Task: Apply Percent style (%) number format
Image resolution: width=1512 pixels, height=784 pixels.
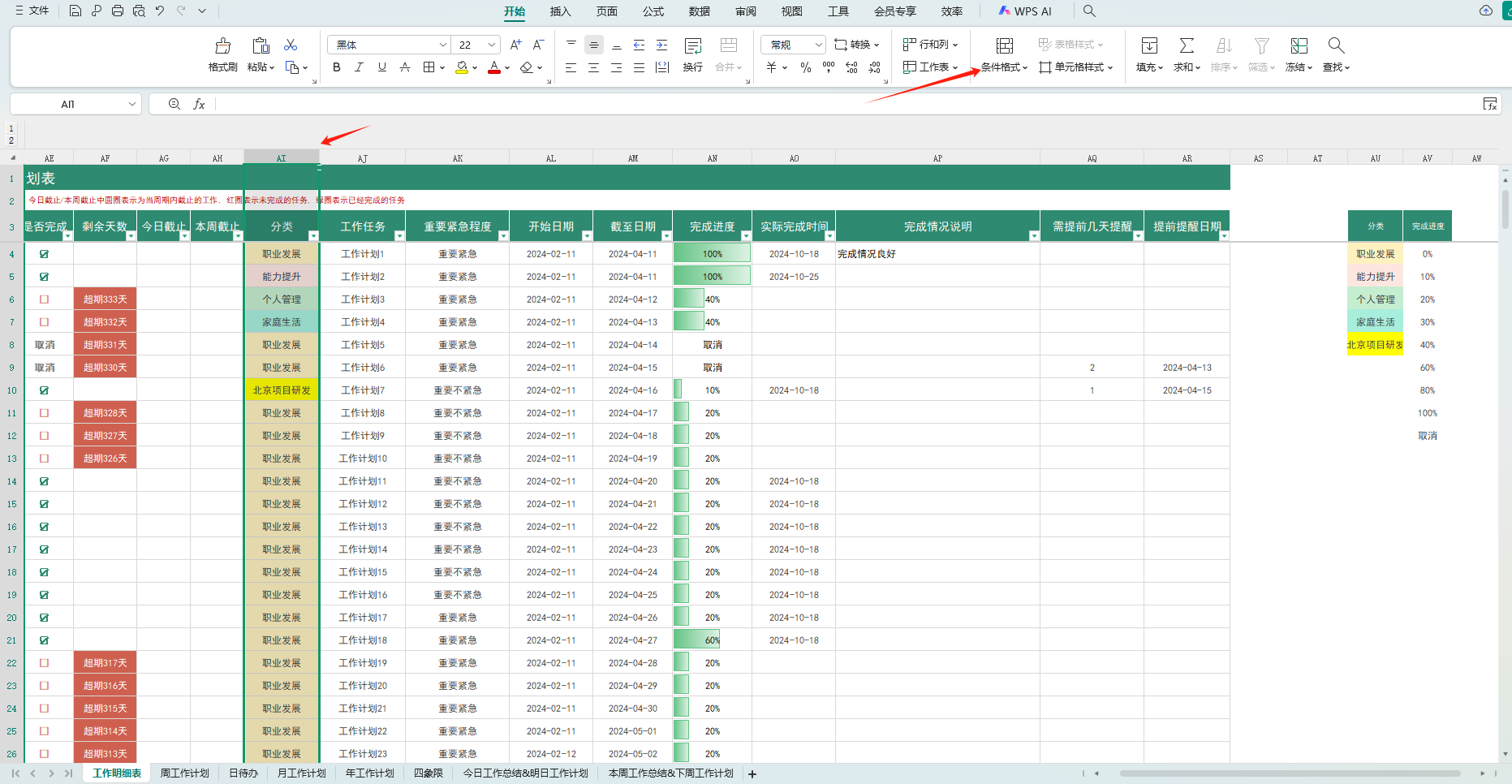Action: [806, 67]
